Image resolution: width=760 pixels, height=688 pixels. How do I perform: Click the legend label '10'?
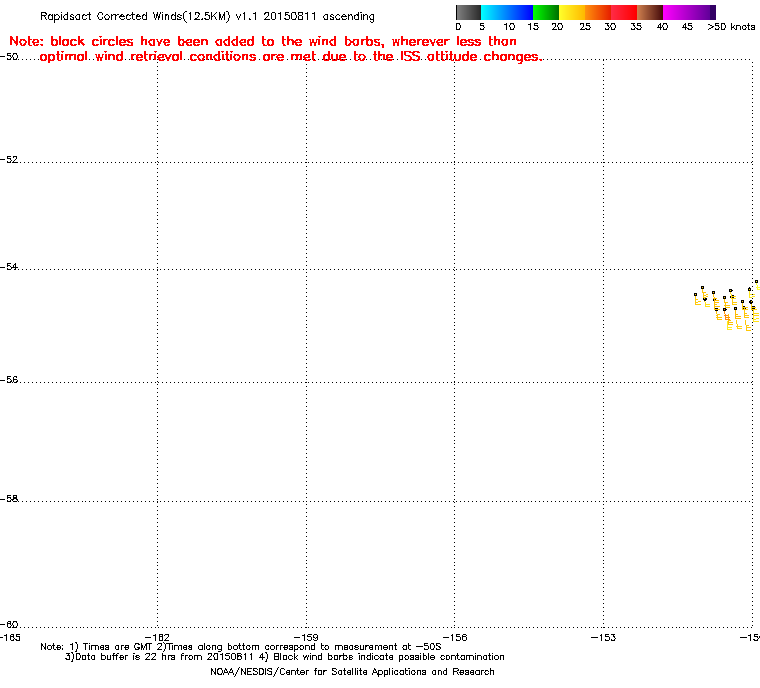point(508,27)
